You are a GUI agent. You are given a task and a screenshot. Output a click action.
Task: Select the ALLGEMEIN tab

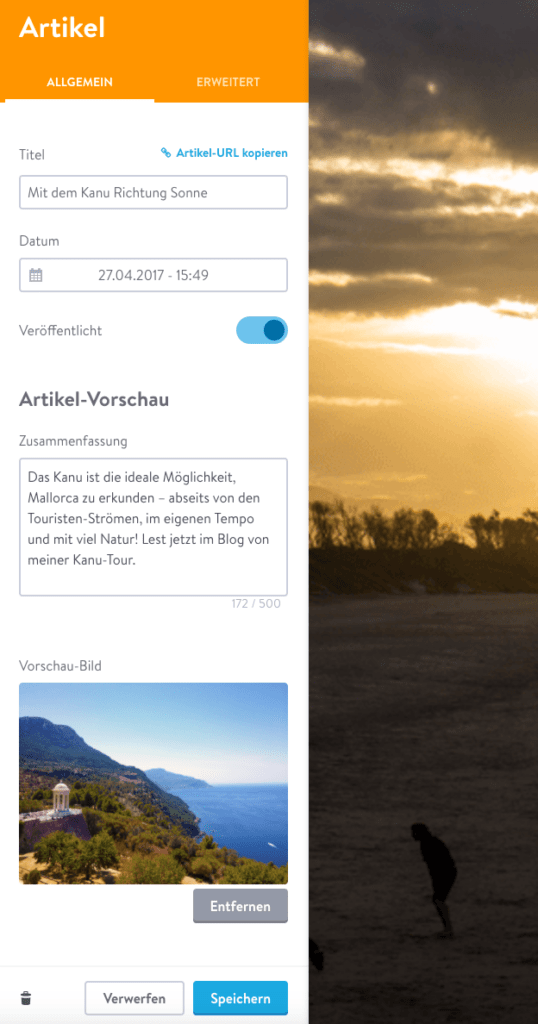click(80, 82)
